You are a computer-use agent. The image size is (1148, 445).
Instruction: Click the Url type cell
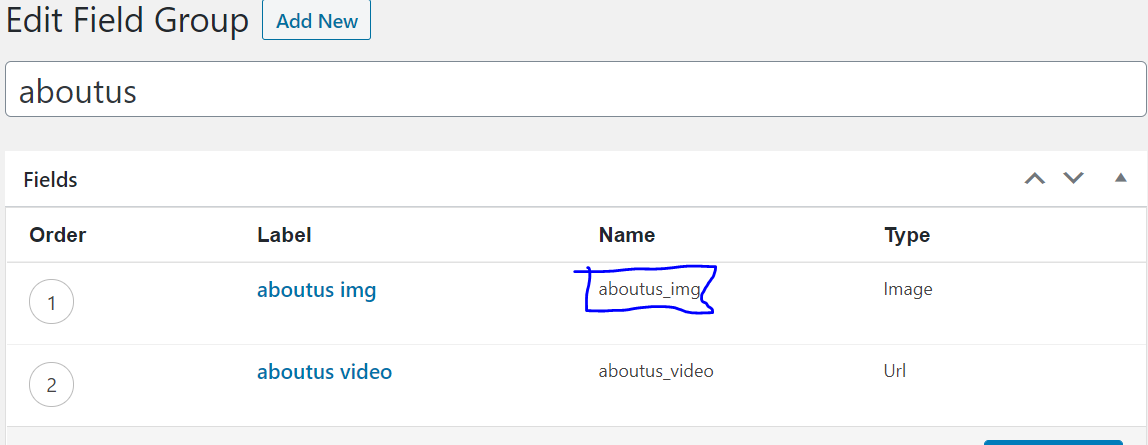coord(895,371)
